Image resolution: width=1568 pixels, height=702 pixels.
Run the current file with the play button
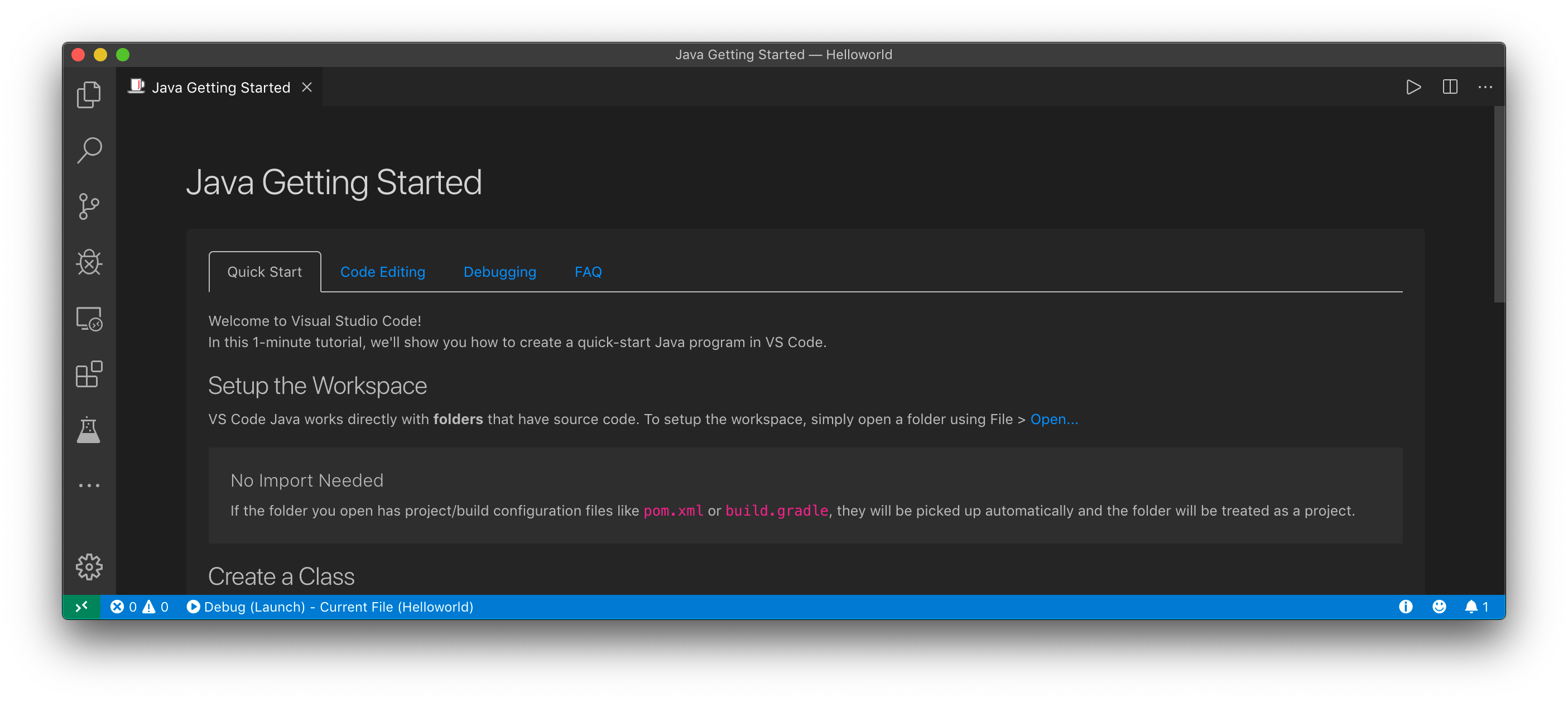(x=1413, y=87)
